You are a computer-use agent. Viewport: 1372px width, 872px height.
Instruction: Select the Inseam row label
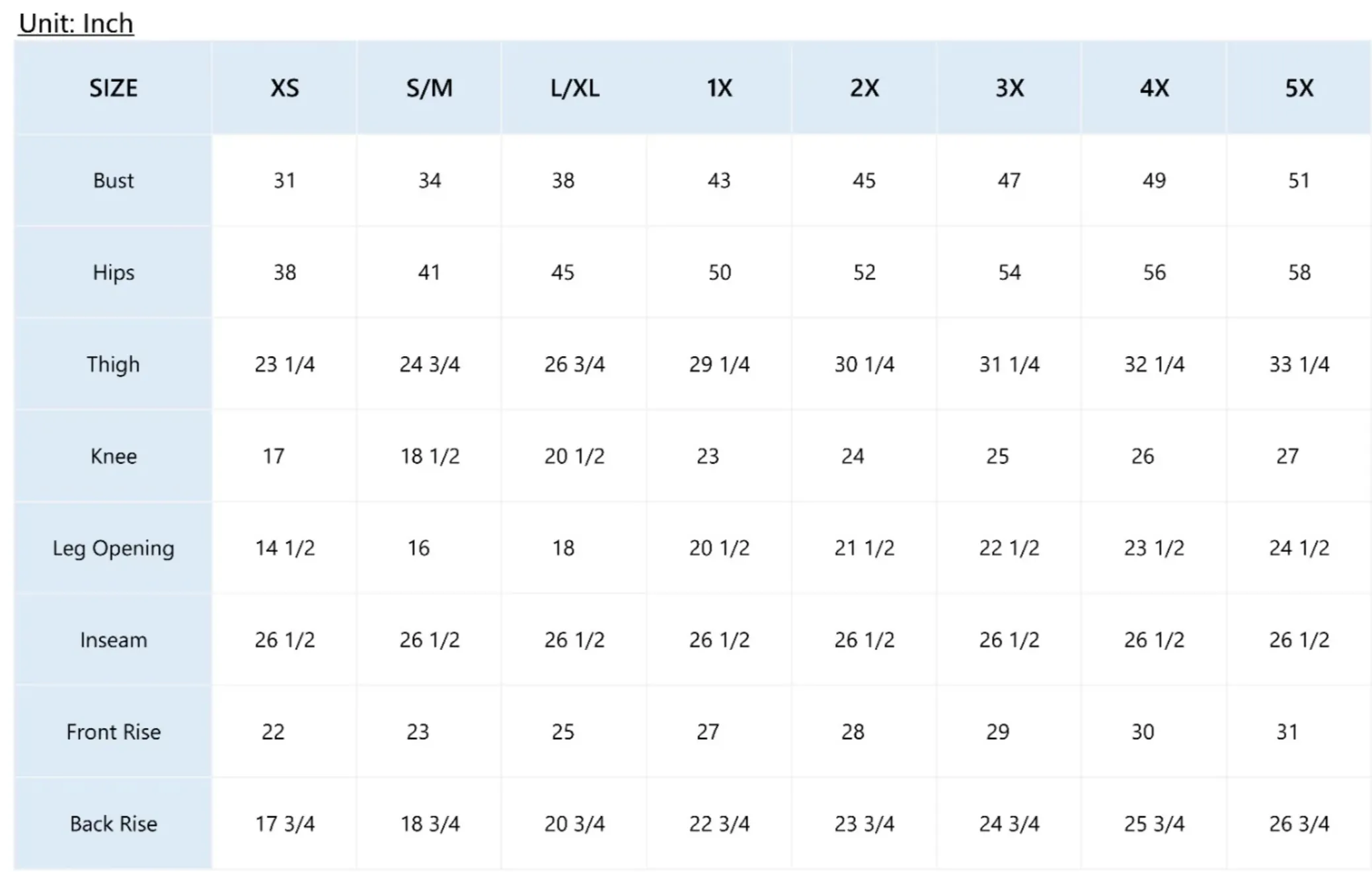coord(113,639)
